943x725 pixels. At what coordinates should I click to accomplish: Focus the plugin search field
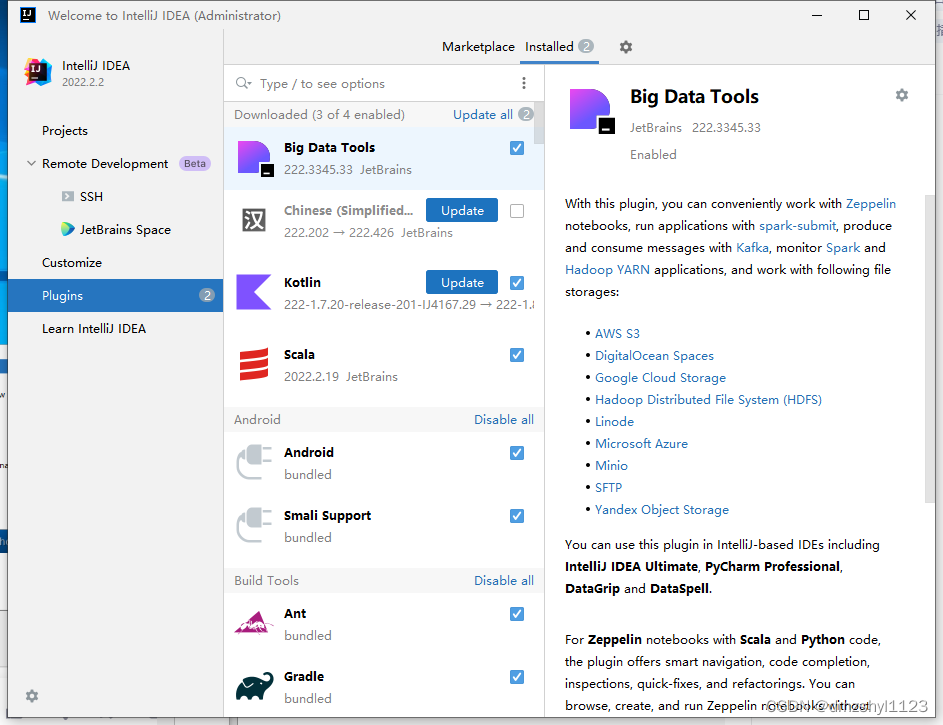click(385, 83)
